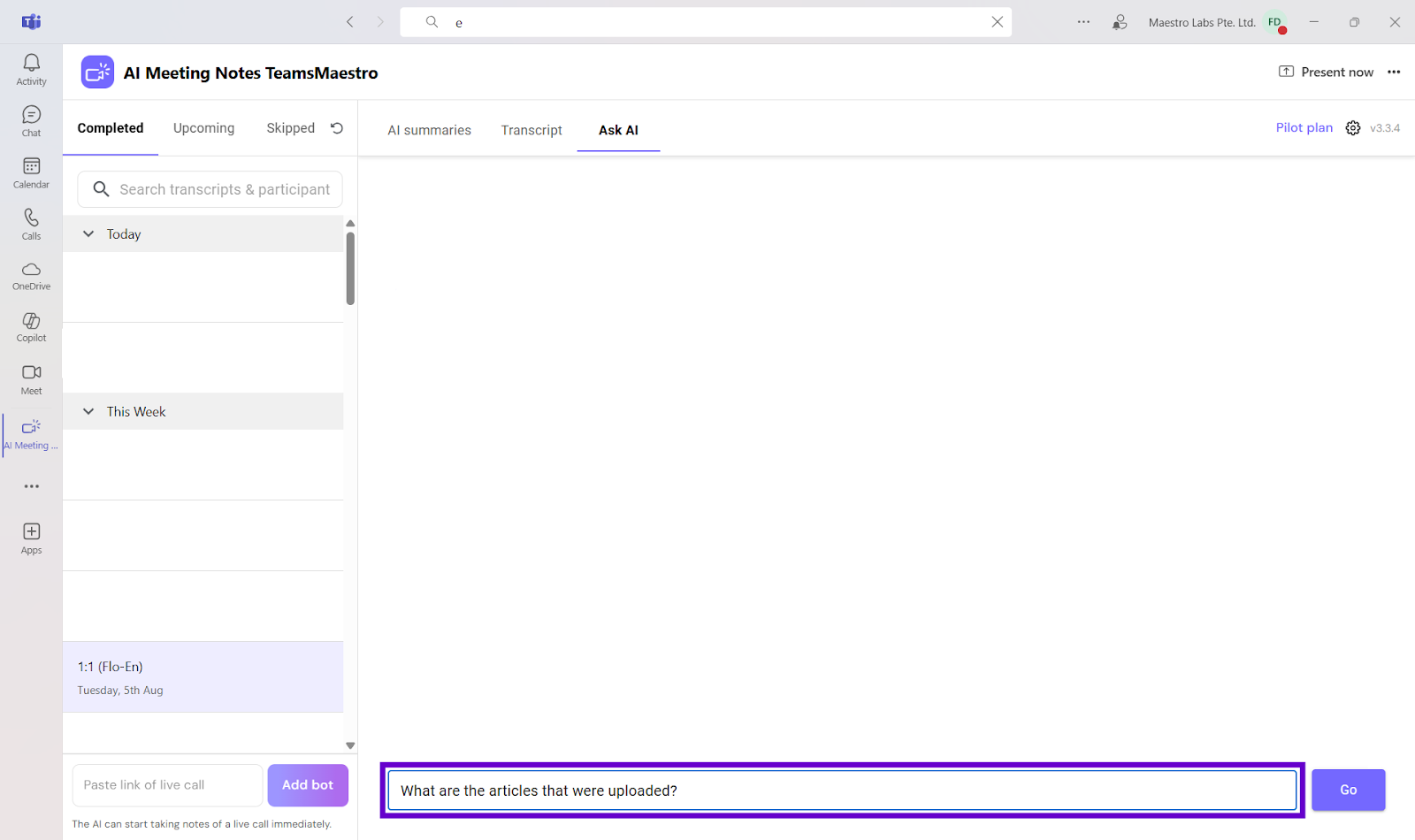Open the FD profile avatar
The width and height of the screenshot is (1415, 840).
tap(1275, 23)
